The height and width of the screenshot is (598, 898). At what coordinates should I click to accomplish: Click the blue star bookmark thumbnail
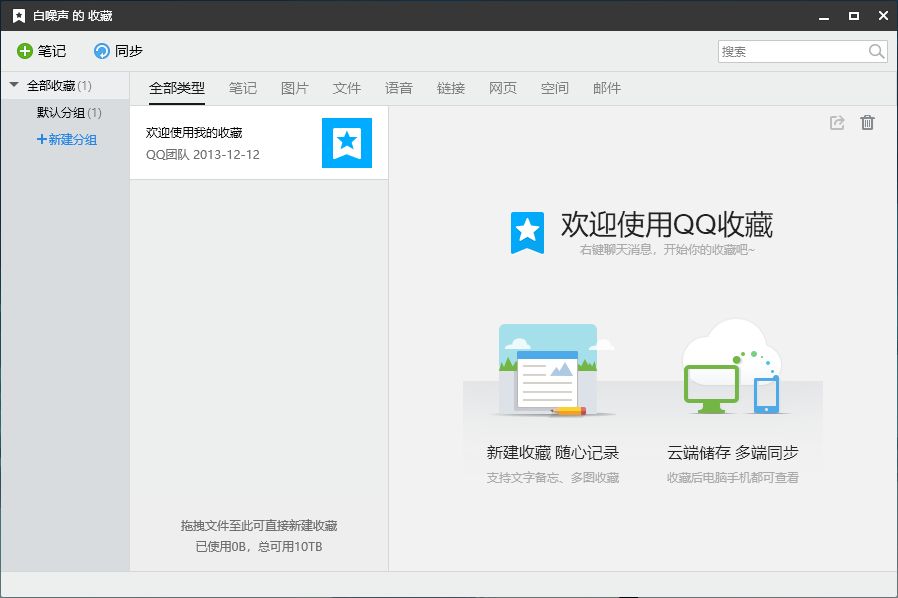(346, 143)
